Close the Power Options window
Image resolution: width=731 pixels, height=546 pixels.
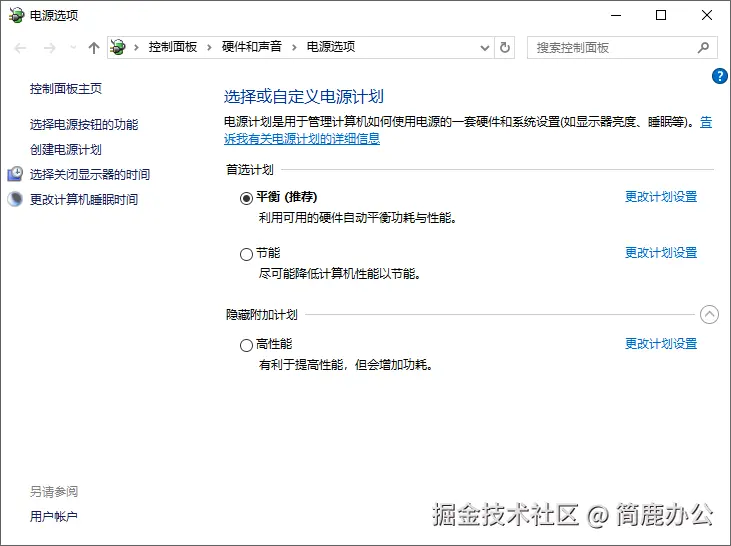[707, 15]
